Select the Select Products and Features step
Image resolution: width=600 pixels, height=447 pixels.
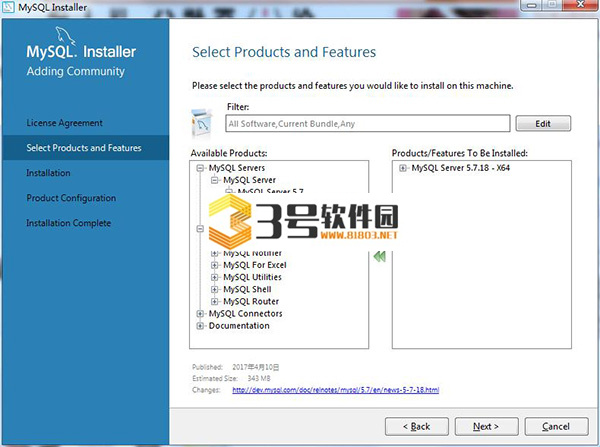point(84,148)
